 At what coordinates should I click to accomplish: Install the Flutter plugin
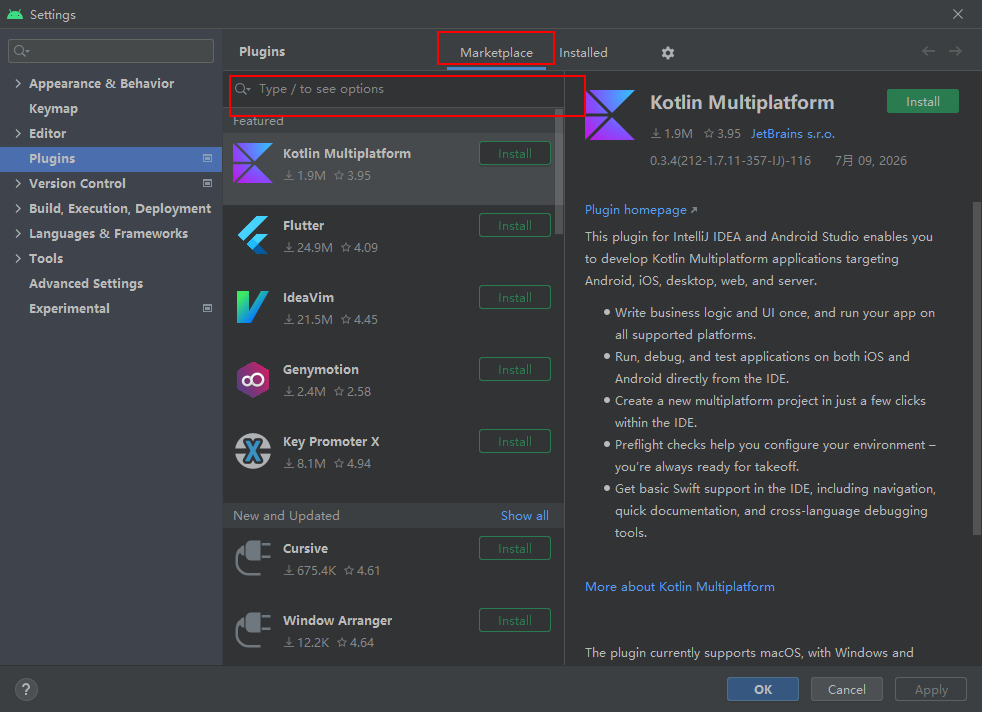(515, 225)
